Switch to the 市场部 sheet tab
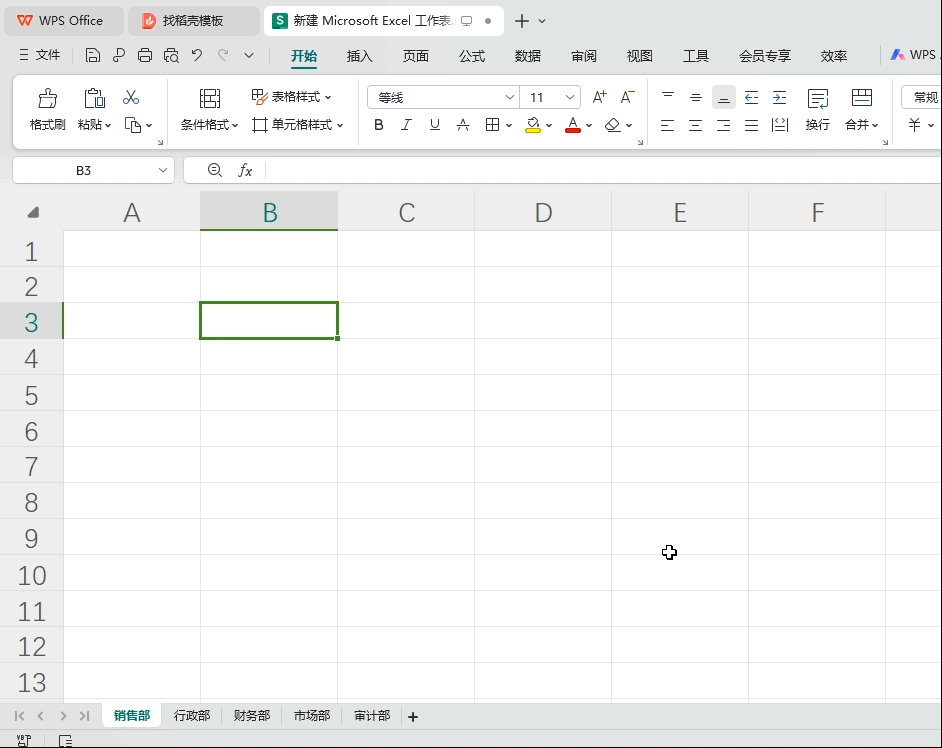Screen dimensions: 942x748 click(x=312, y=716)
